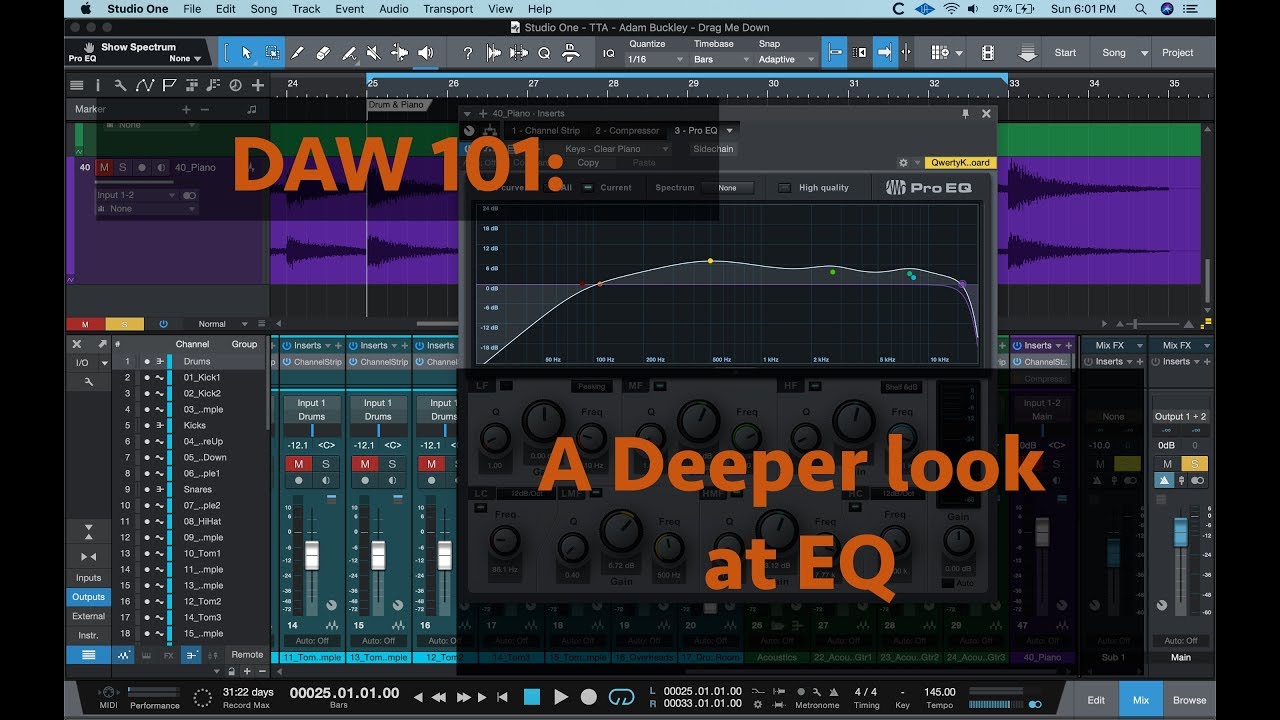Image resolution: width=1280 pixels, height=720 pixels.
Task: Solo the 40_Piano track
Action: click(123, 167)
